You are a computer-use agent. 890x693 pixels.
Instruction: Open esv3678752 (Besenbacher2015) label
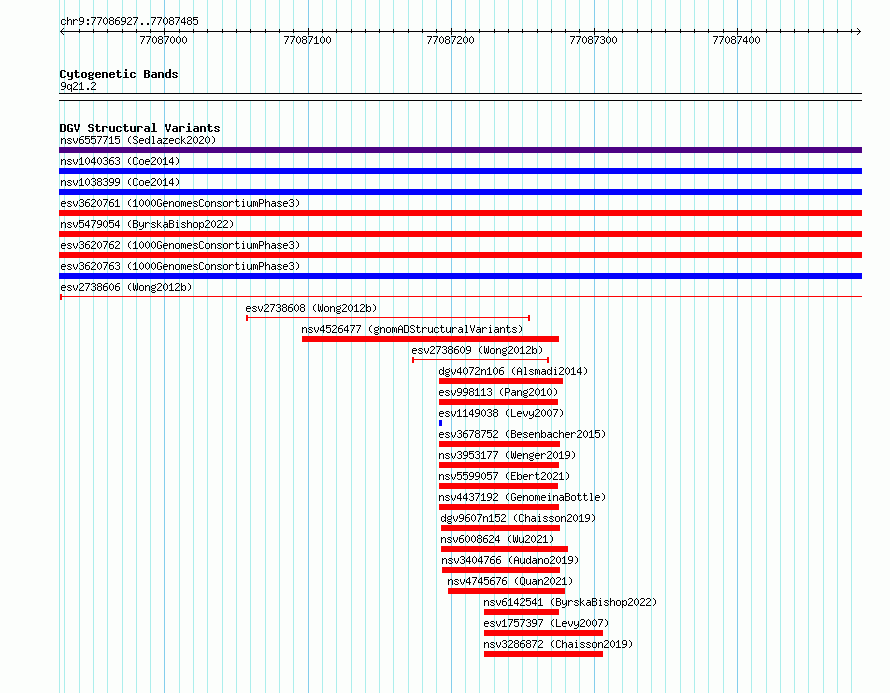(522, 434)
